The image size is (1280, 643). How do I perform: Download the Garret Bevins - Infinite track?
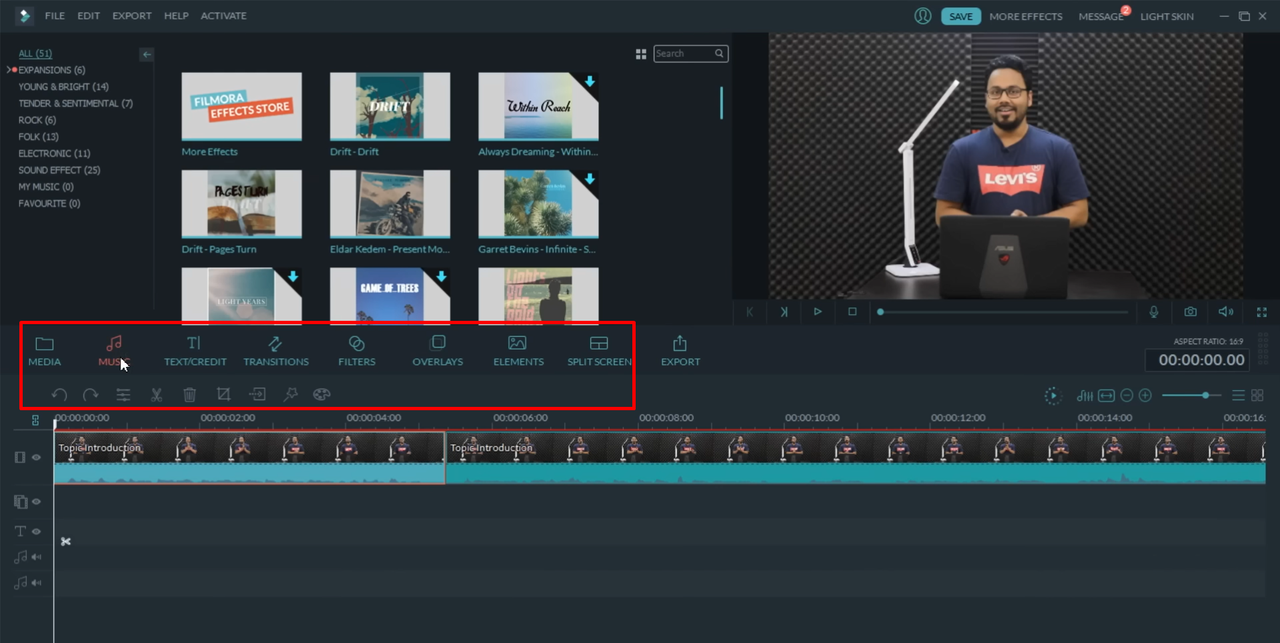(590, 180)
